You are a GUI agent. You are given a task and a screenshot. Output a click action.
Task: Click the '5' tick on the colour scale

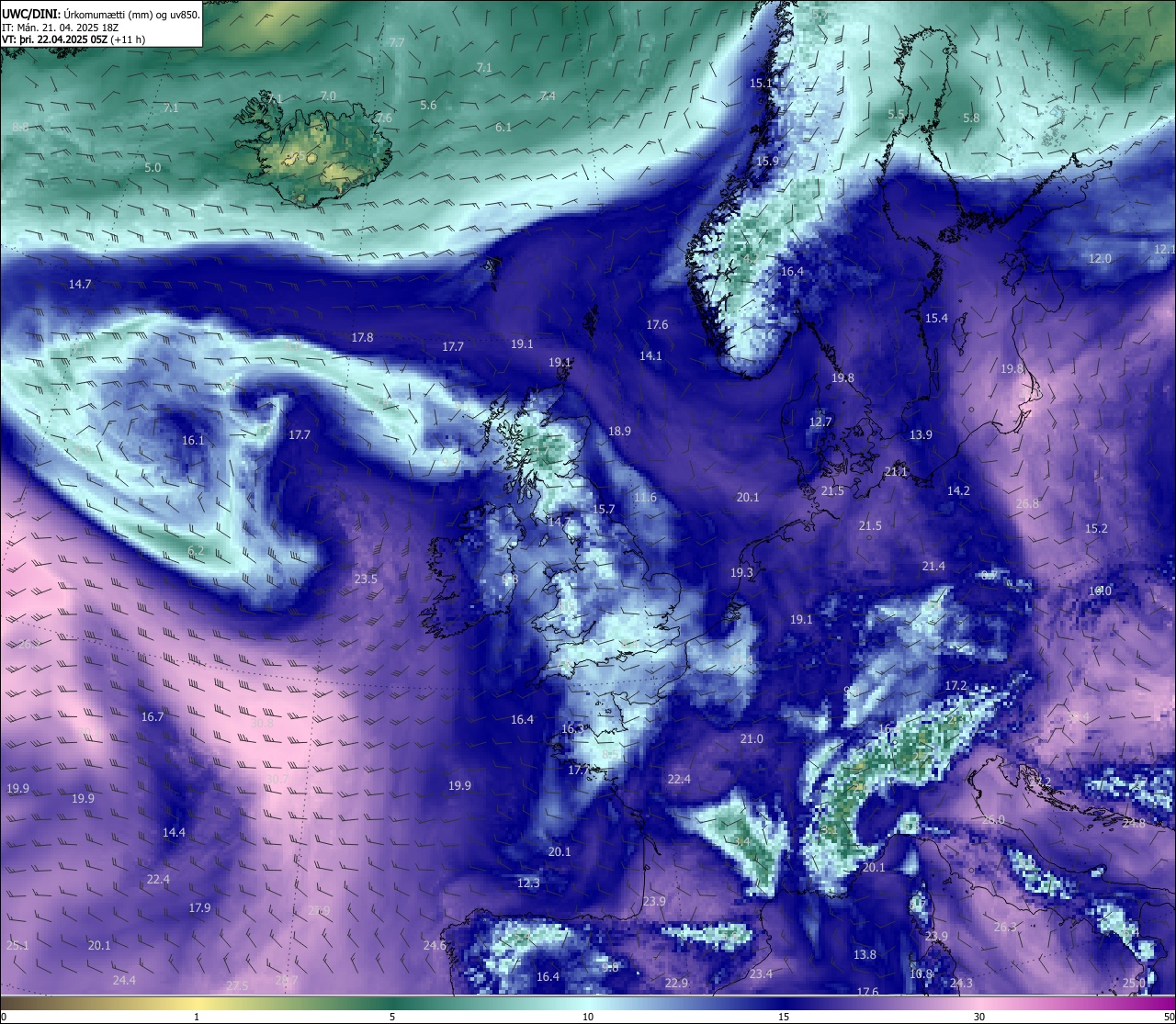tap(392, 1017)
